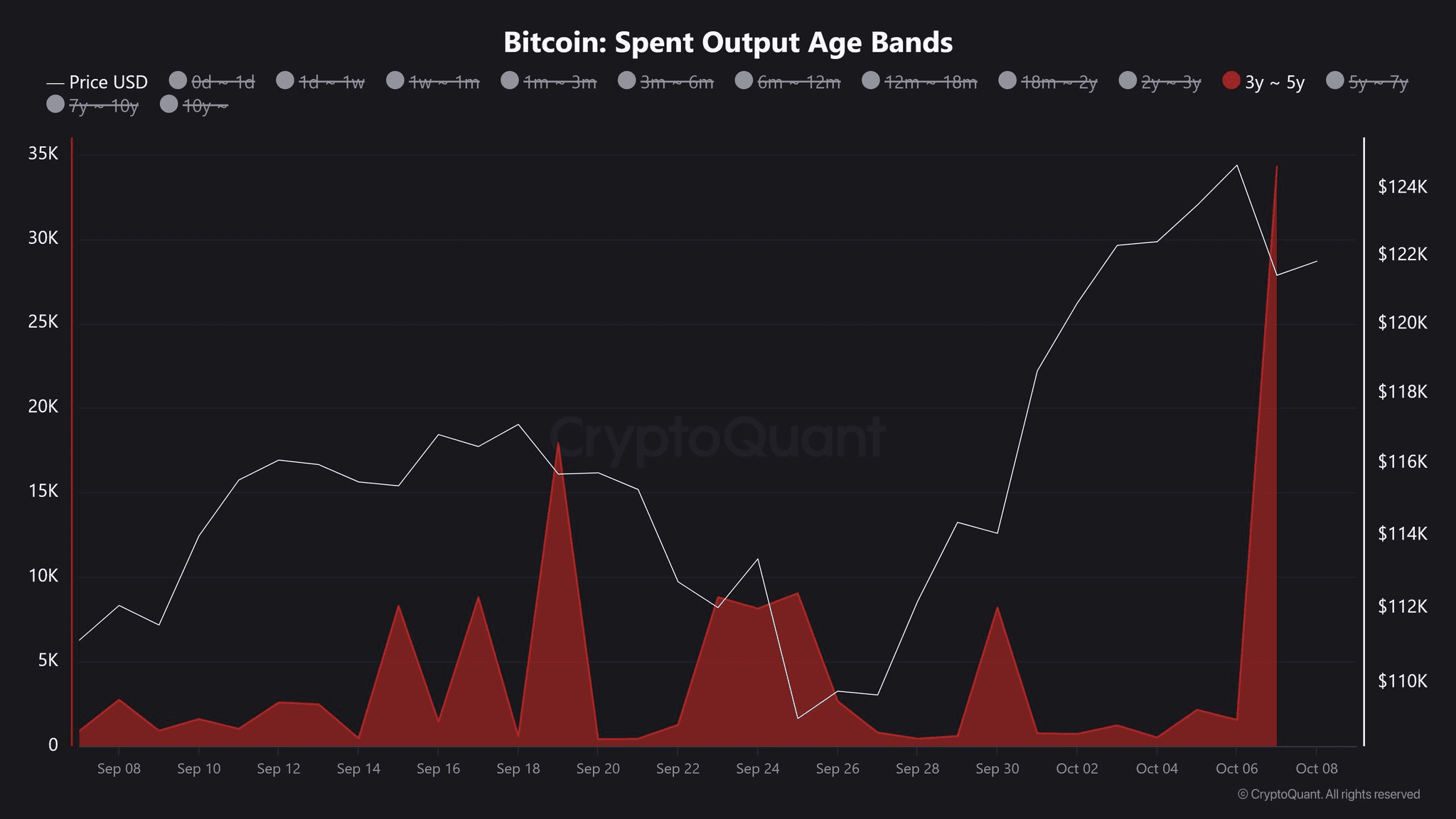Show the 1w ~ 1m age band
The image size is (1456, 819).
click(395, 81)
